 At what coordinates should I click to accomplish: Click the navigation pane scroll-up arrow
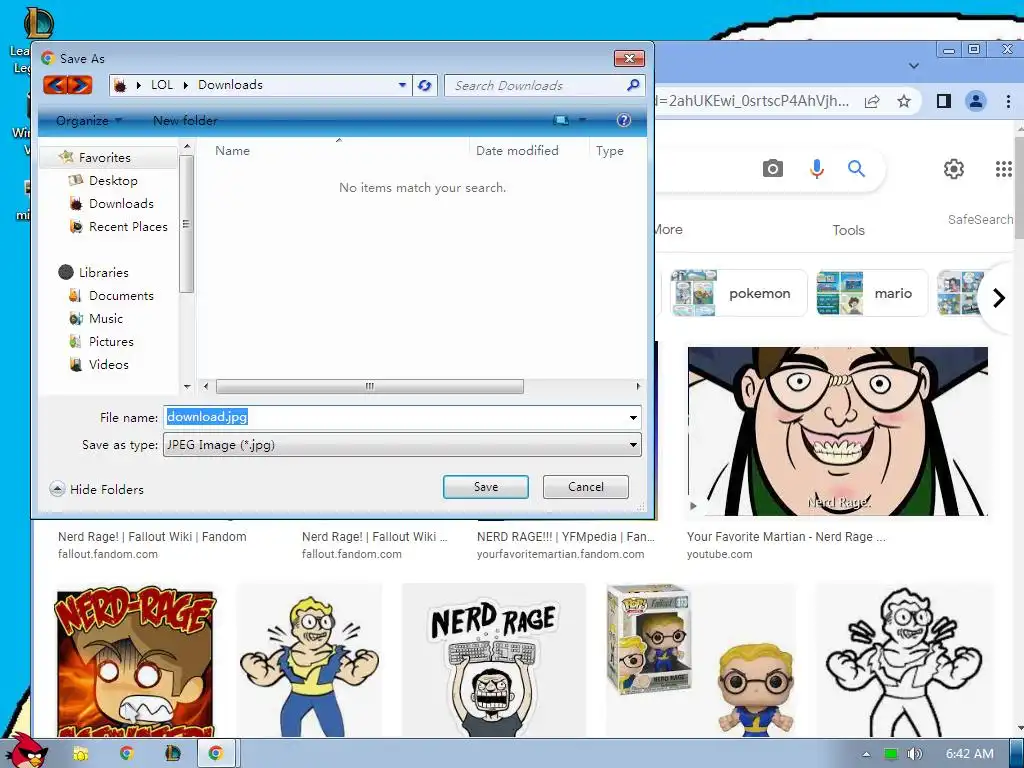pos(187,147)
